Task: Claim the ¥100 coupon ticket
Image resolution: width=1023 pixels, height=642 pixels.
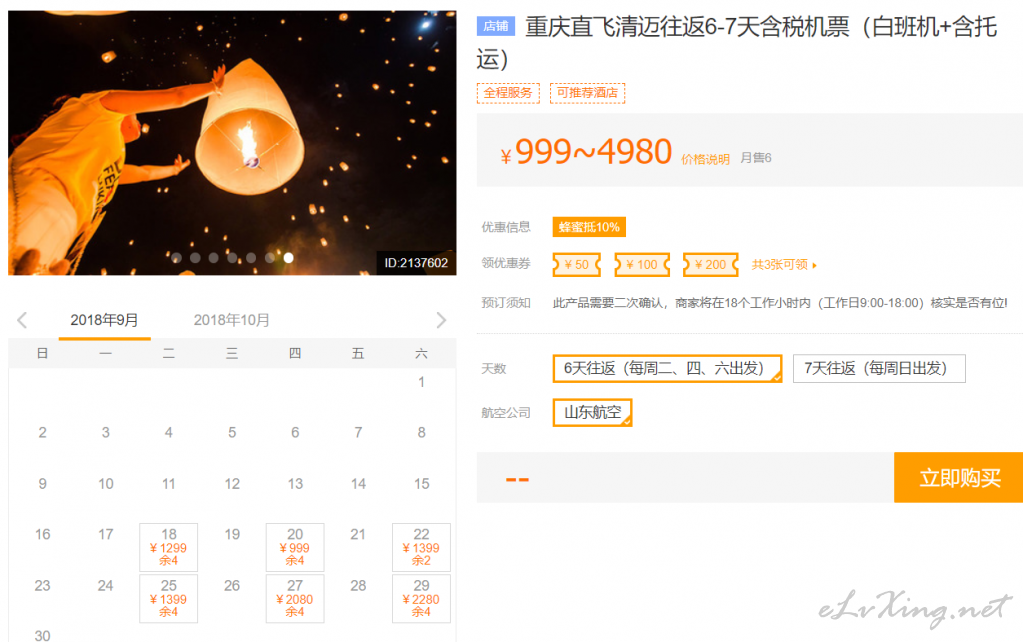Action: (x=641, y=265)
